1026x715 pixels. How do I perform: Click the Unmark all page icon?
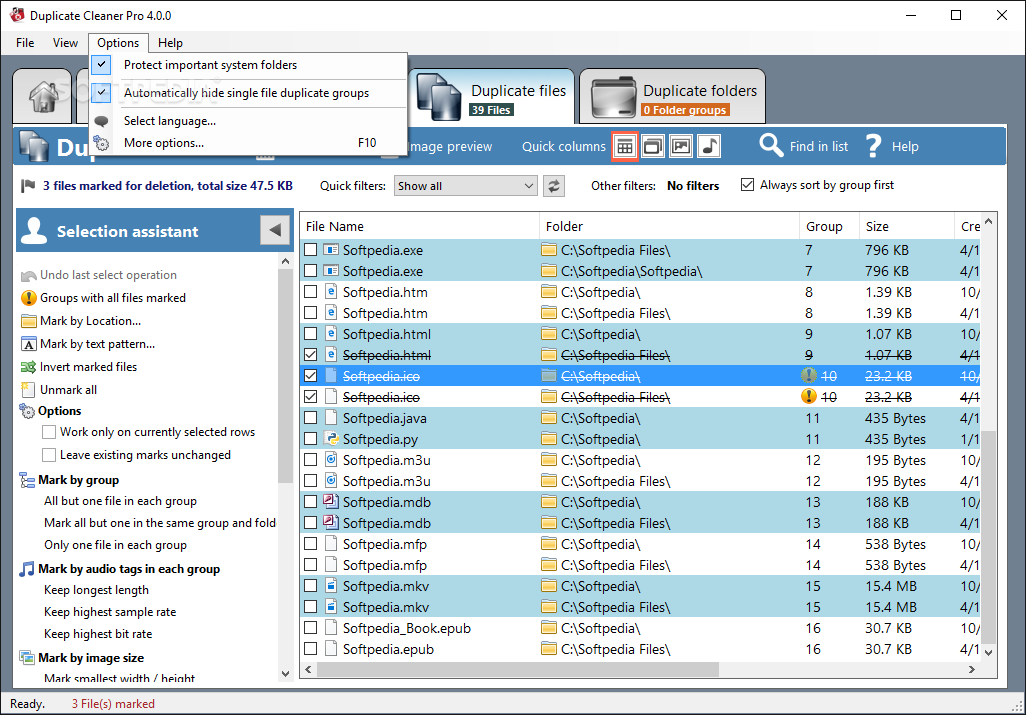point(28,390)
